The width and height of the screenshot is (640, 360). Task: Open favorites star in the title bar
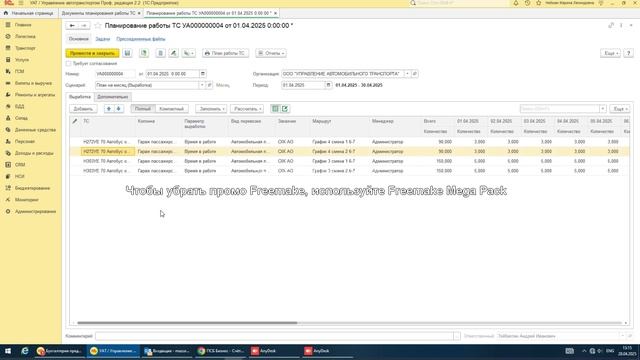point(539,3)
